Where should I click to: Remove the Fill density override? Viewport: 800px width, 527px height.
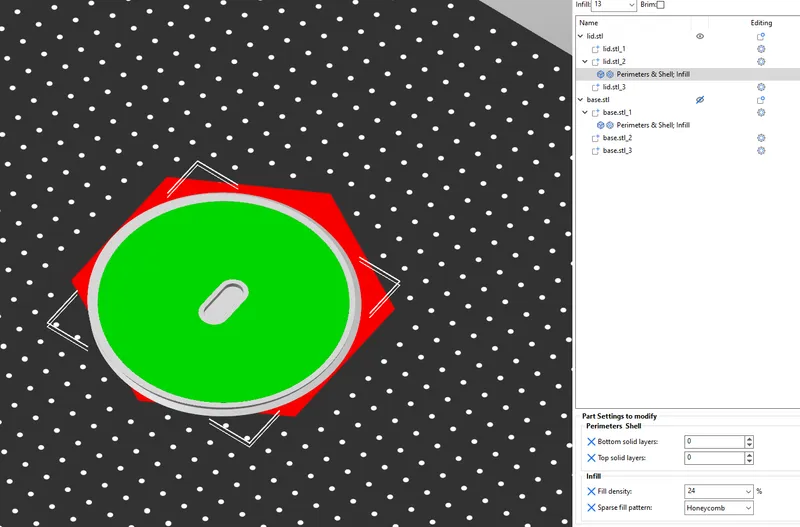pos(591,491)
